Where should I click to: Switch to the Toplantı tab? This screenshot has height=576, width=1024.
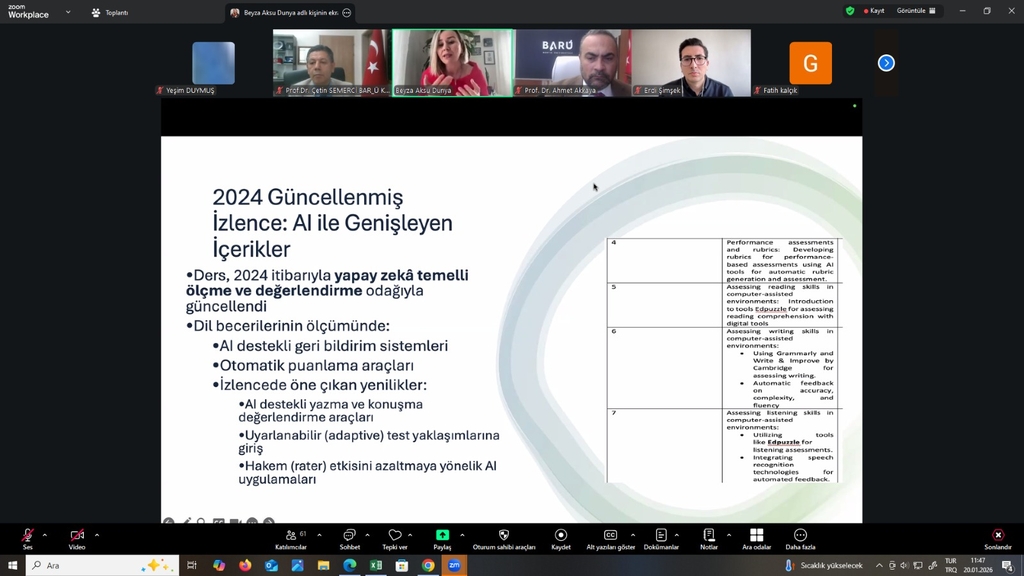(110, 12)
